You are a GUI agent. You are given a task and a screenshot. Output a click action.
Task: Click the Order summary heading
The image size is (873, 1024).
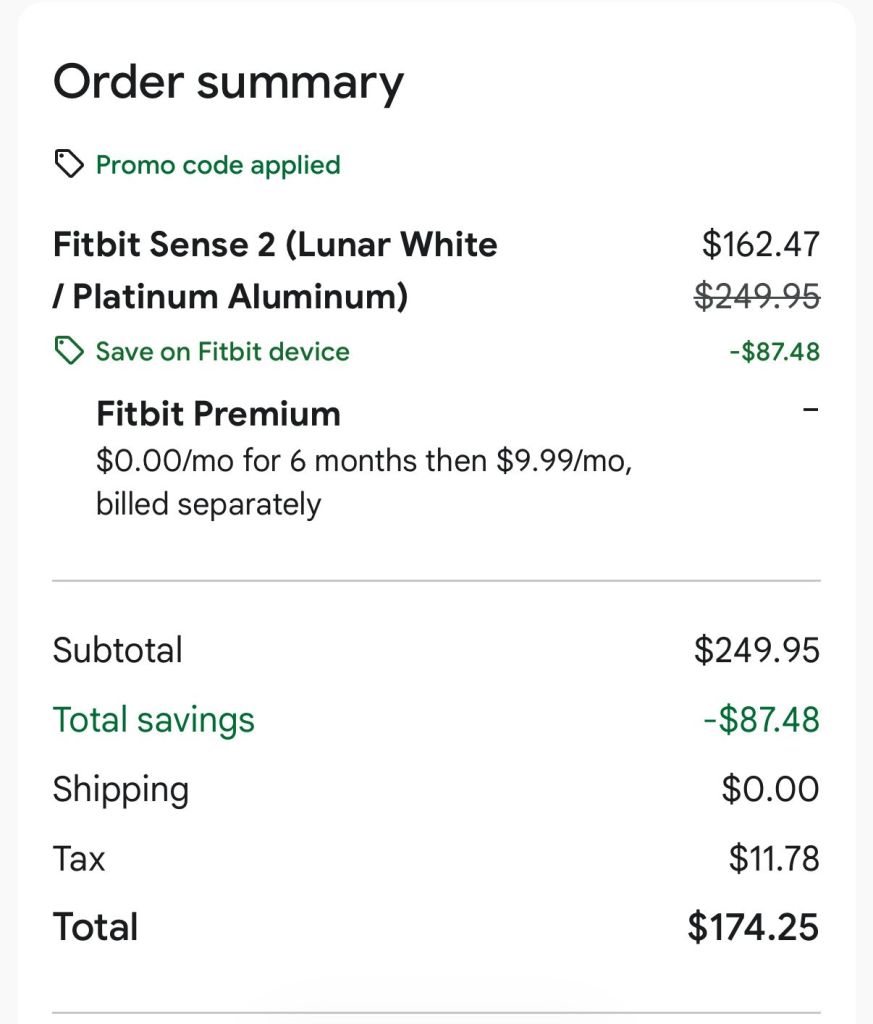click(x=228, y=82)
